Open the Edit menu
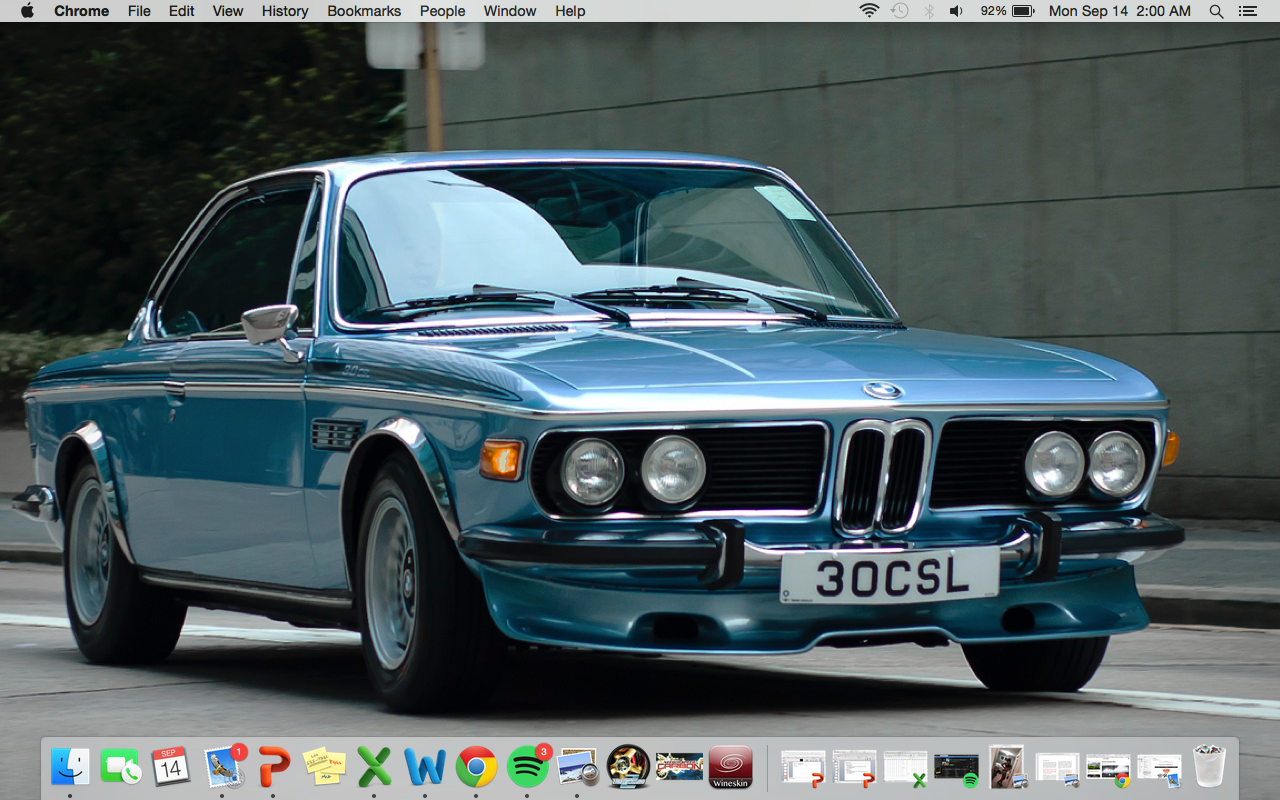The height and width of the screenshot is (800, 1280). coord(181,11)
